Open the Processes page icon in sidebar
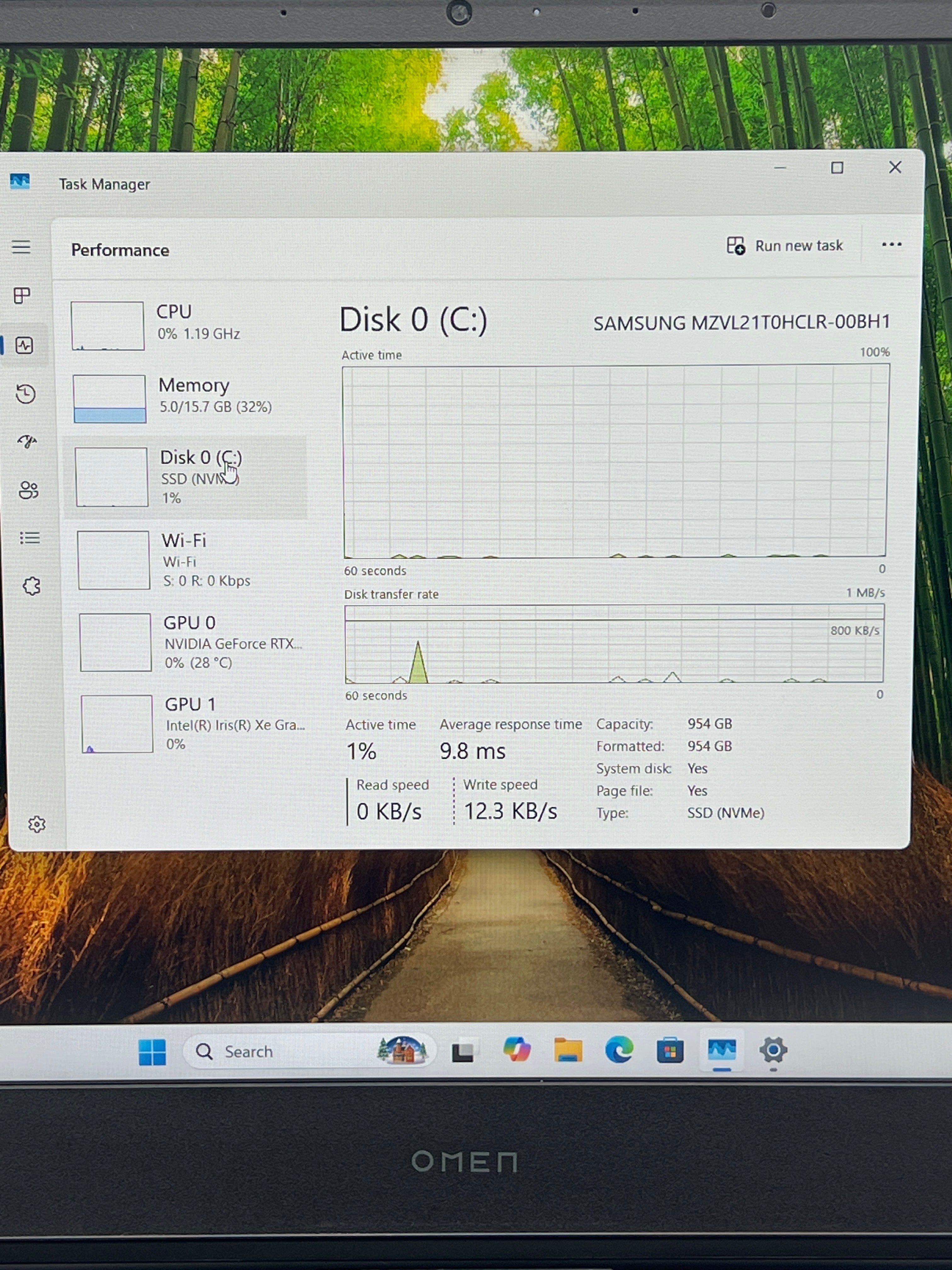This screenshot has height=1270, width=952. point(22,296)
